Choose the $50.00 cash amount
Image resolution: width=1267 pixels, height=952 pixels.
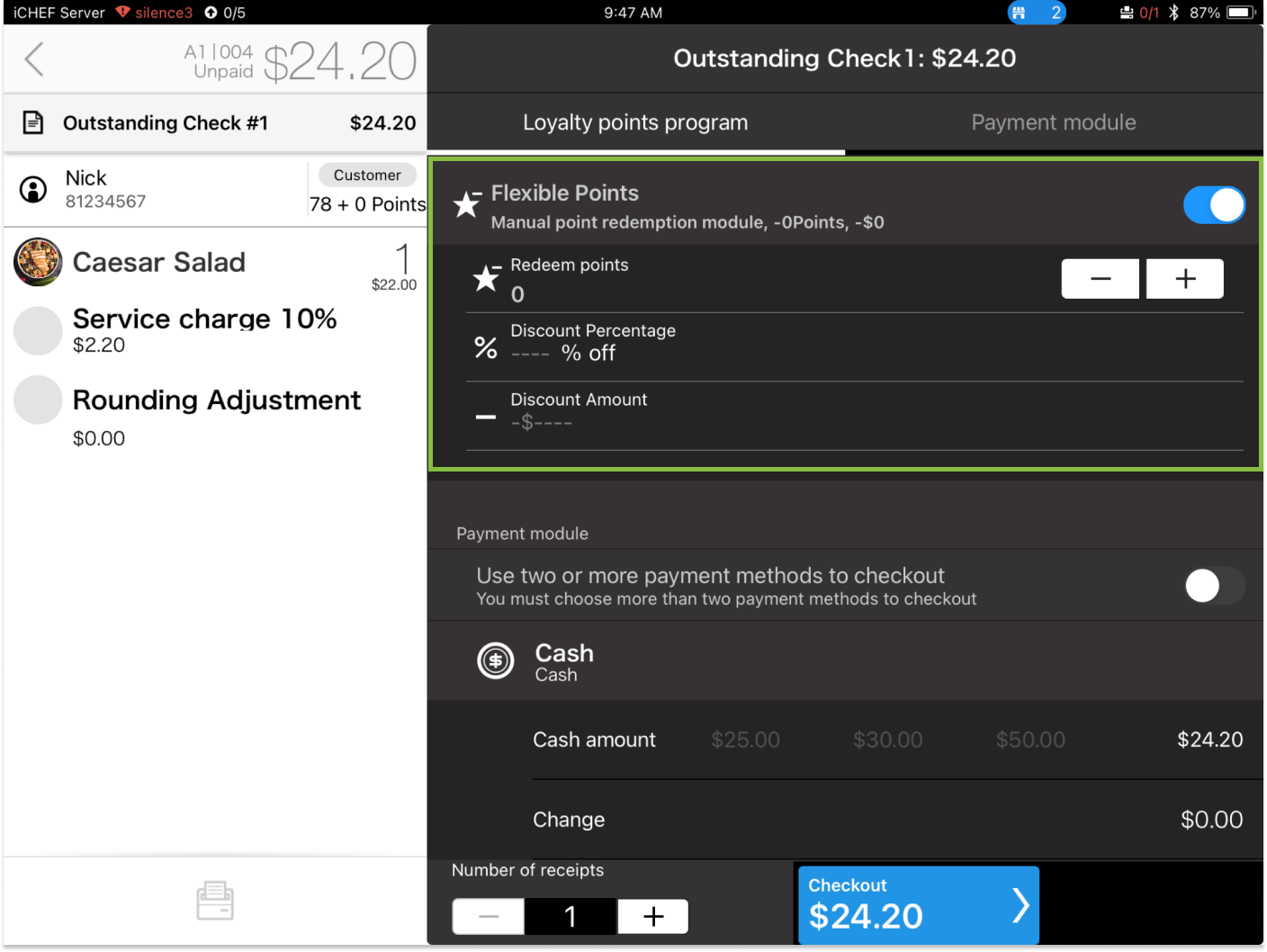[x=1030, y=740]
